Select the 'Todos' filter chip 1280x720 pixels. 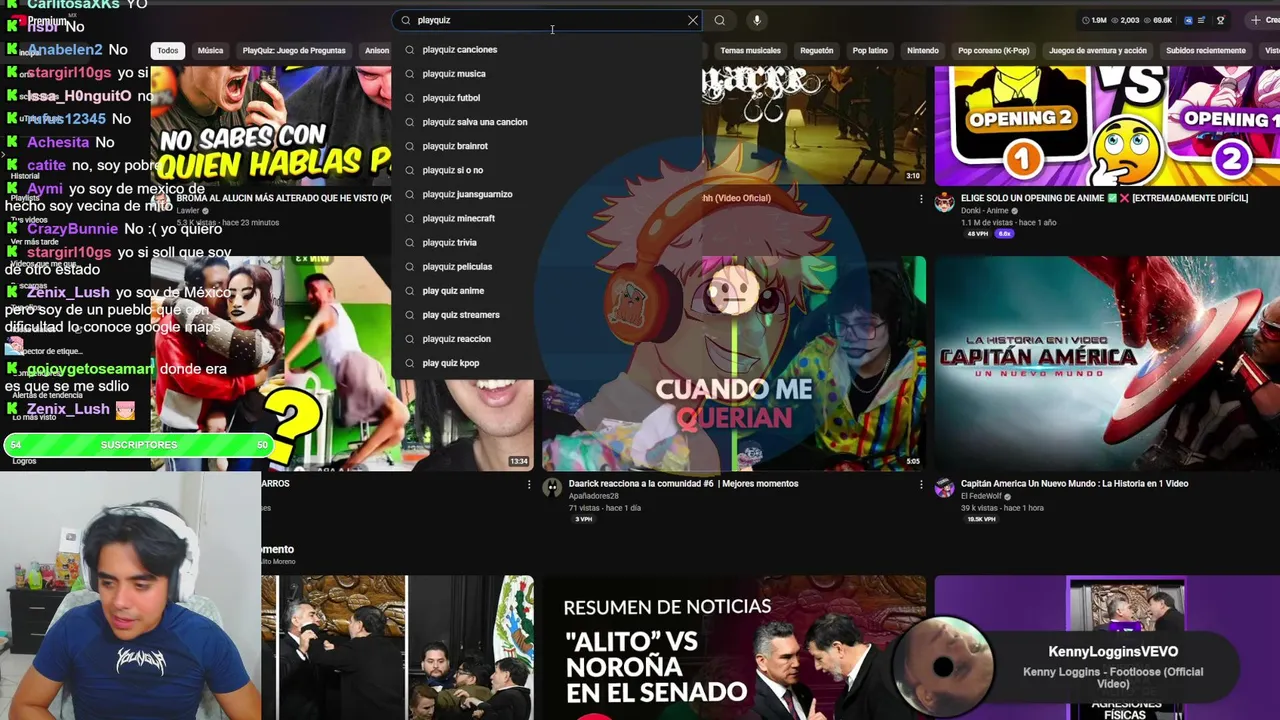[168, 50]
